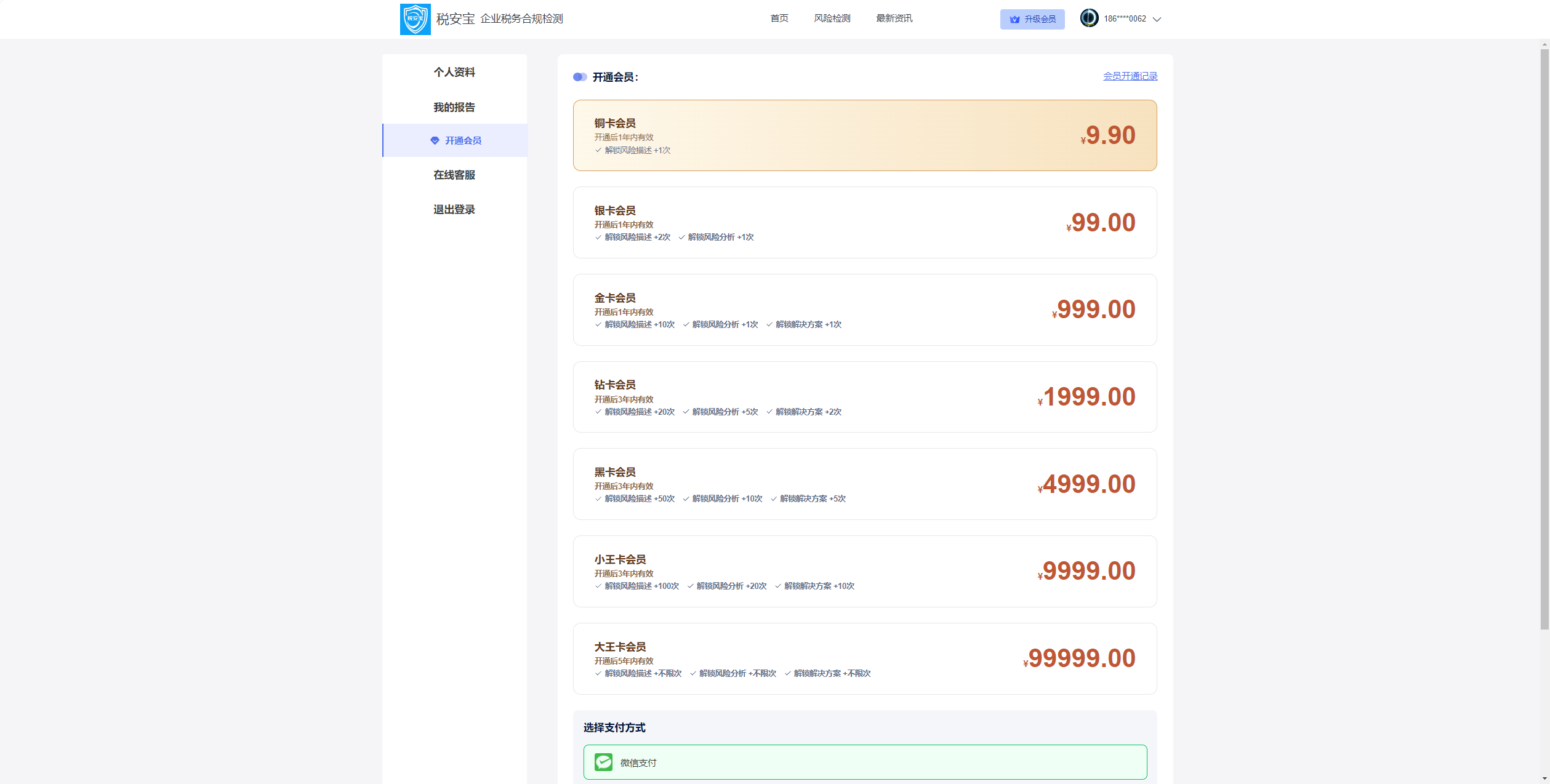Click 退出登录 in sidebar

pos(454,209)
